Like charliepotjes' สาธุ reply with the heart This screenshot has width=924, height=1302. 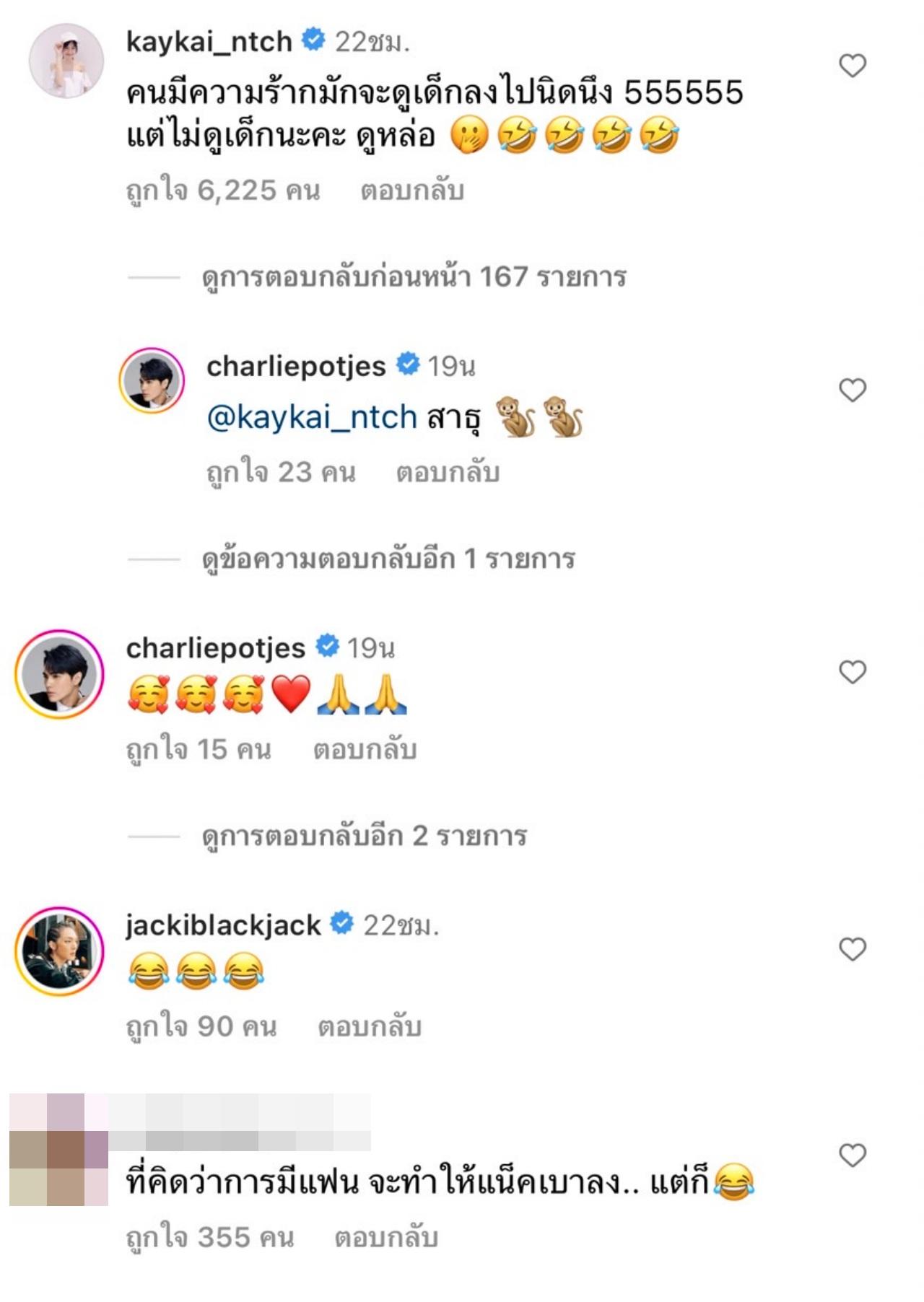coord(853,390)
